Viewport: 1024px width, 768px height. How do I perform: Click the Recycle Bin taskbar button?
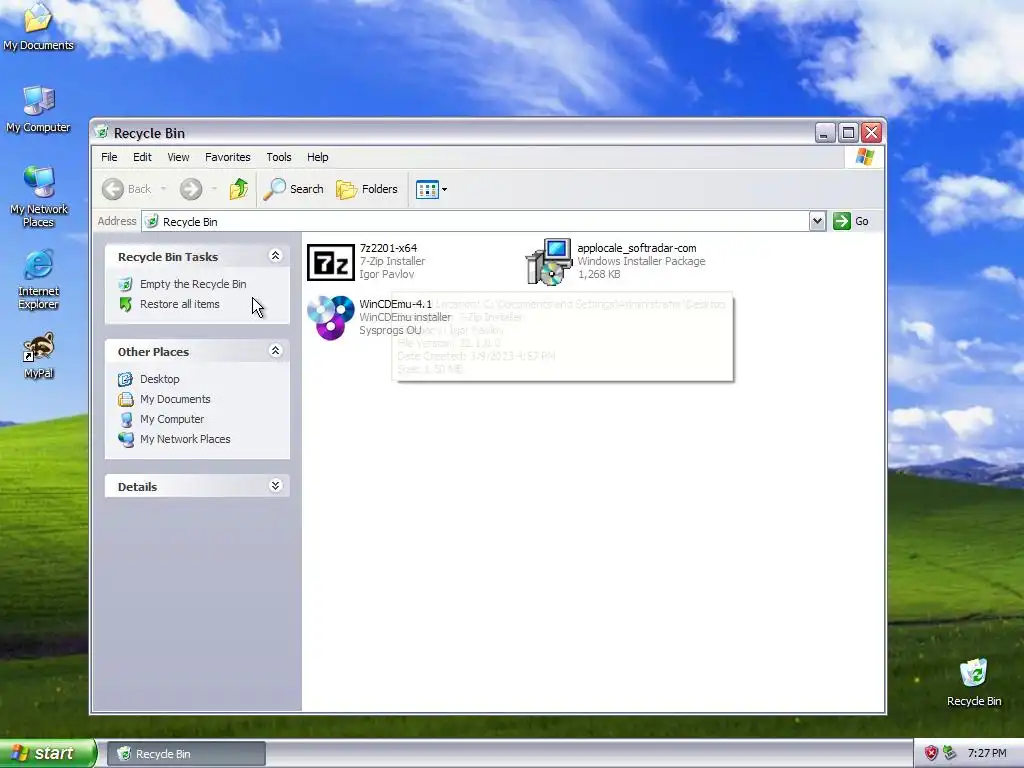pyautogui.click(x=186, y=754)
